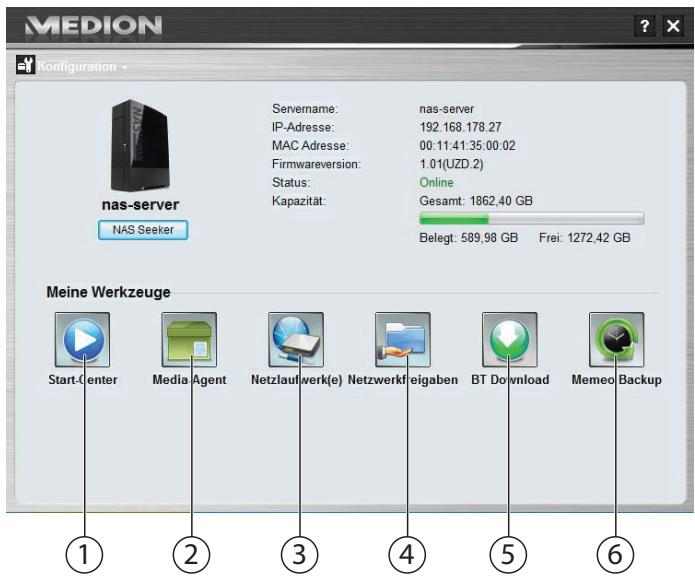695x579 pixels.
Task: Click the Media Agent label text
Action: (x=189, y=380)
